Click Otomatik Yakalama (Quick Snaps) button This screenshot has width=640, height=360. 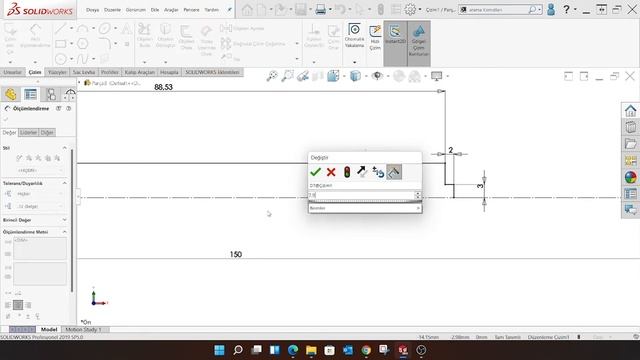click(354, 36)
